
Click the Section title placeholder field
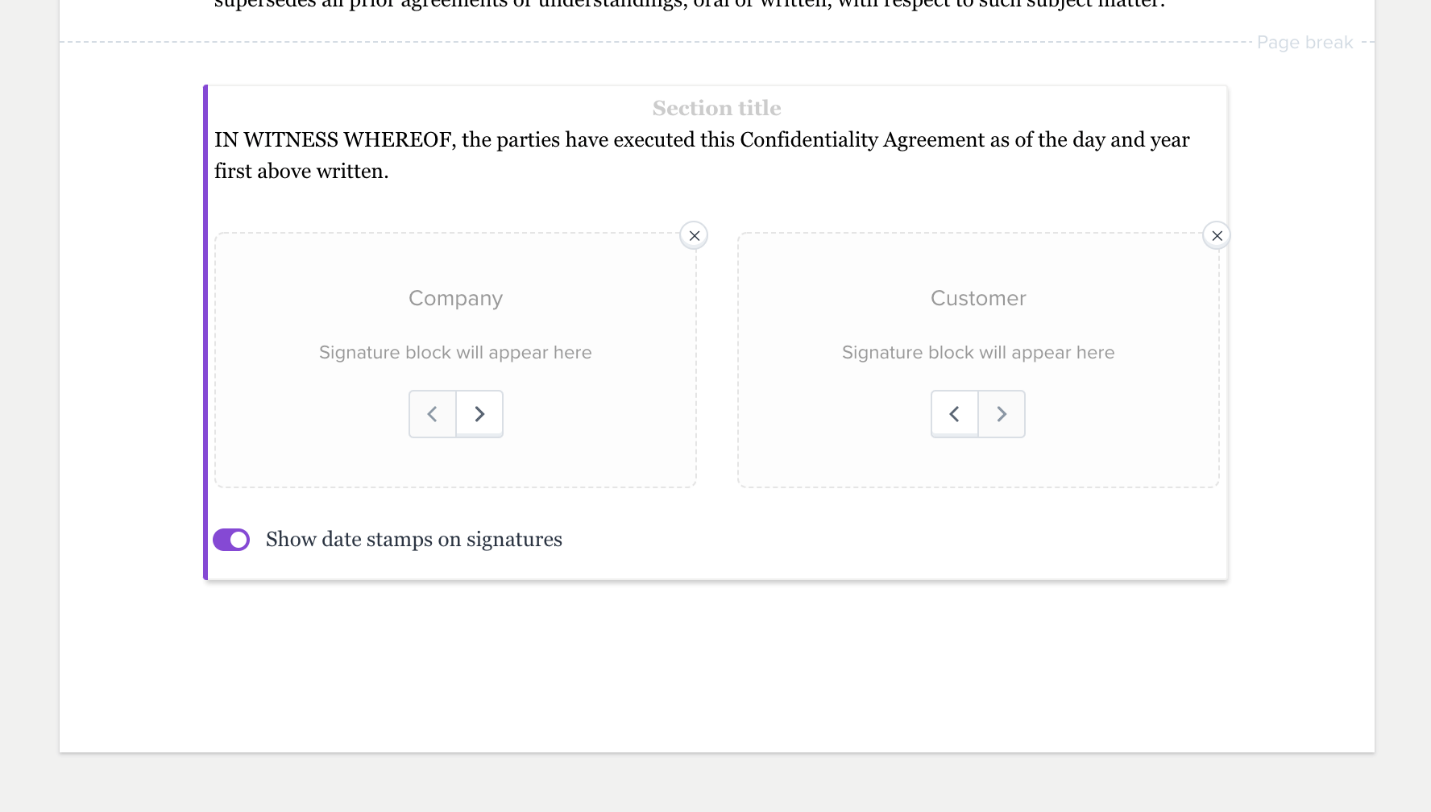[716, 108]
